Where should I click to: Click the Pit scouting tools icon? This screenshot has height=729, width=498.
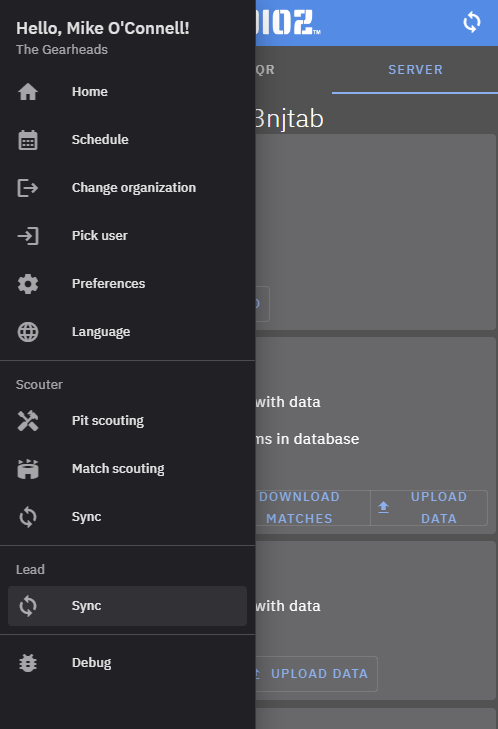28,421
